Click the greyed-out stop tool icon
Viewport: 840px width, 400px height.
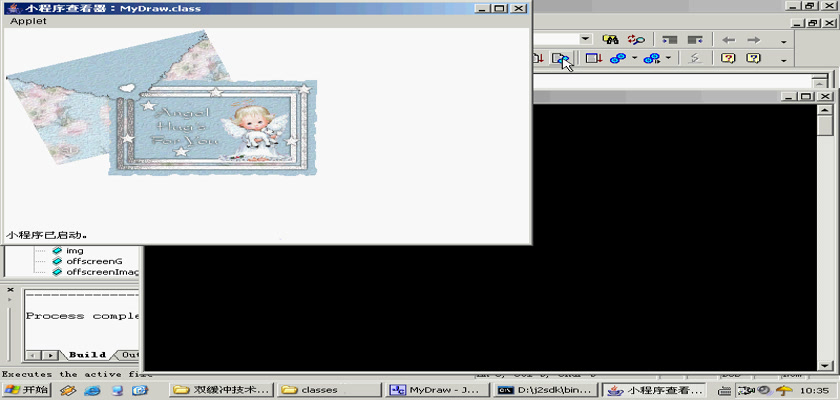coord(695,58)
